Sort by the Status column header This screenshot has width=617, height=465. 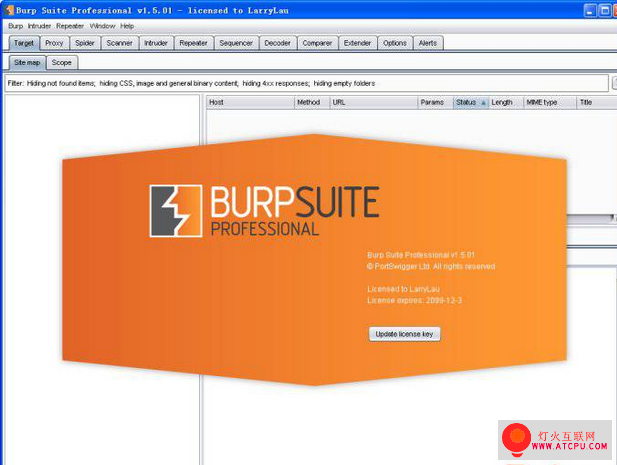point(471,102)
